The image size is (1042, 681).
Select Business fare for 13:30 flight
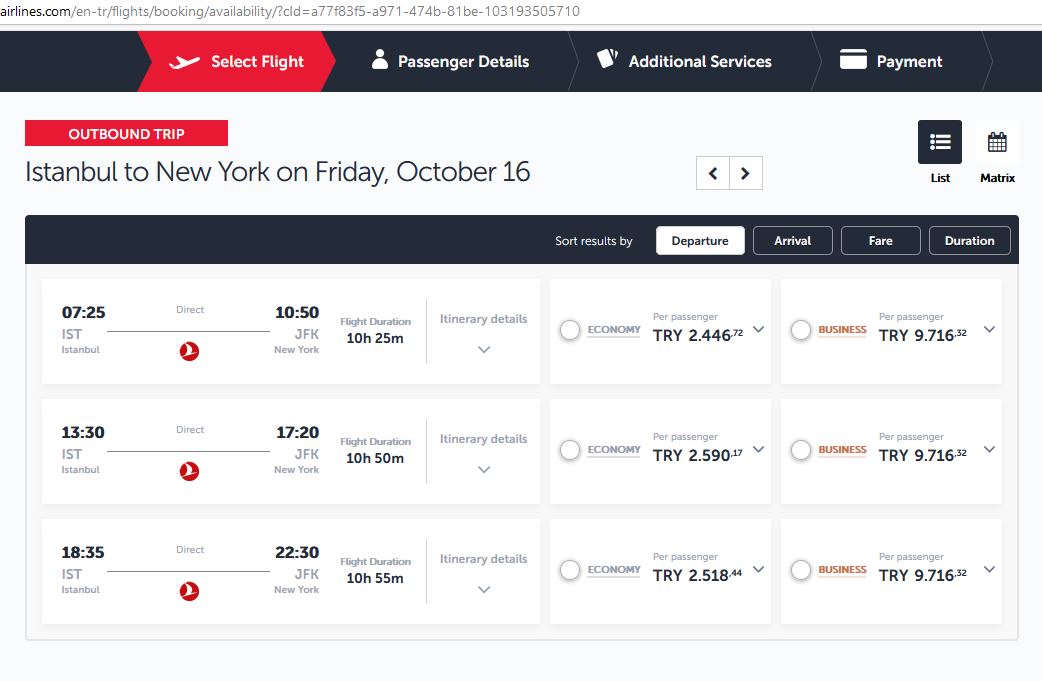coord(801,450)
